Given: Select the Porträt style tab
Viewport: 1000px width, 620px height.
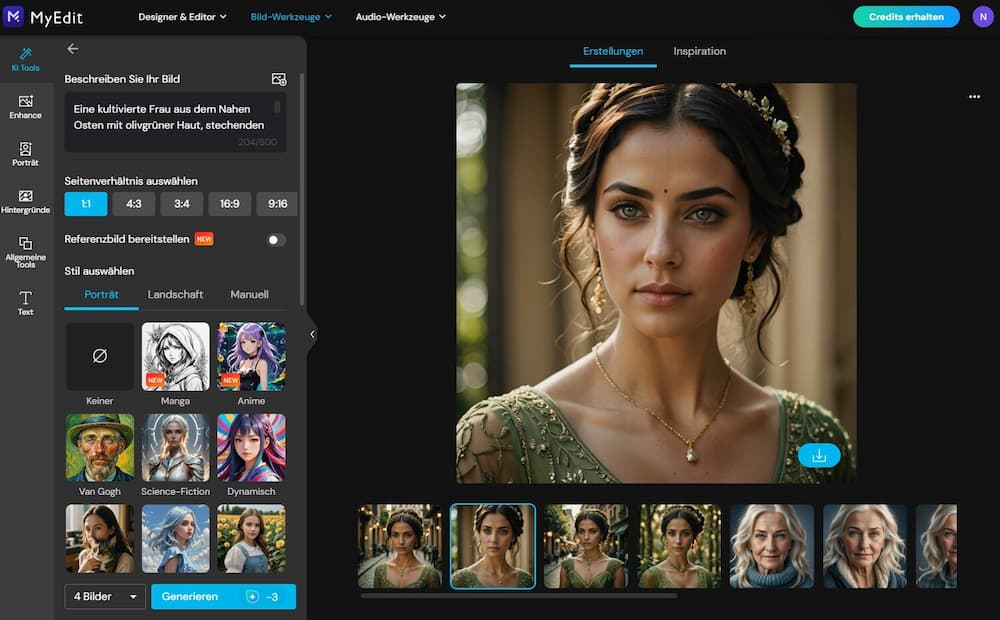Looking at the screenshot, I should coord(101,295).
